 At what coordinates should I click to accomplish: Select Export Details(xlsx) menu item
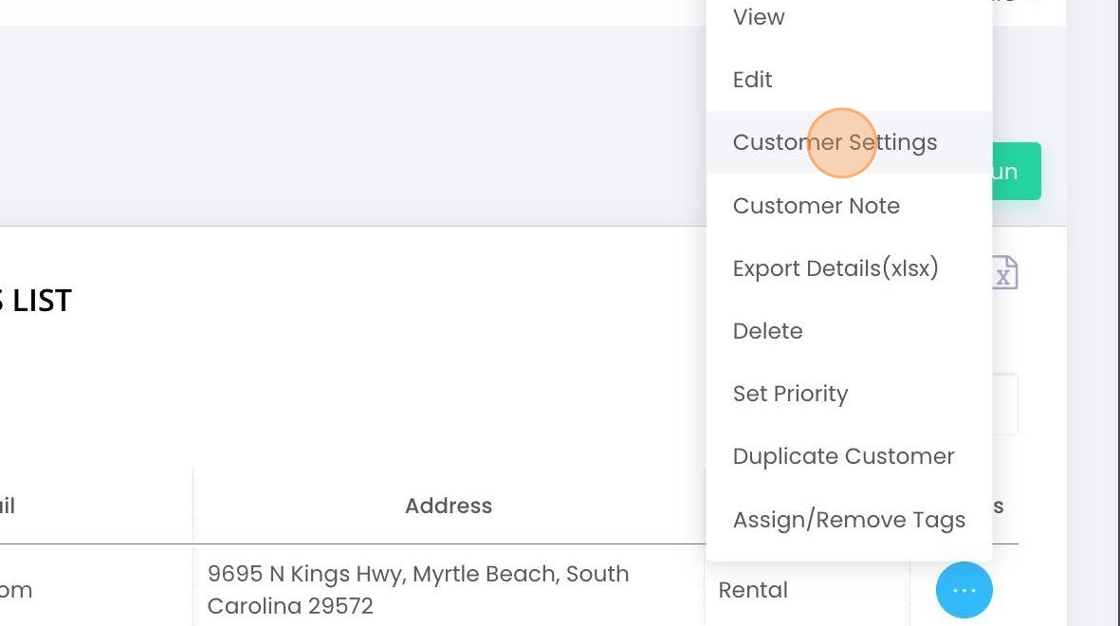(835, 268)
